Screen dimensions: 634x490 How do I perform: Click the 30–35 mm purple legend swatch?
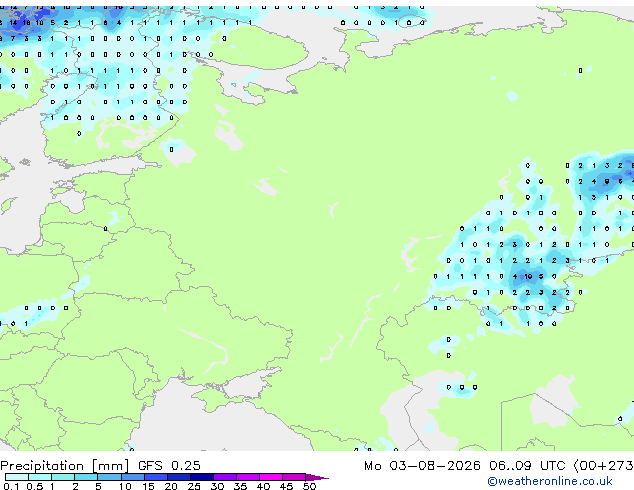coord(225,477)
